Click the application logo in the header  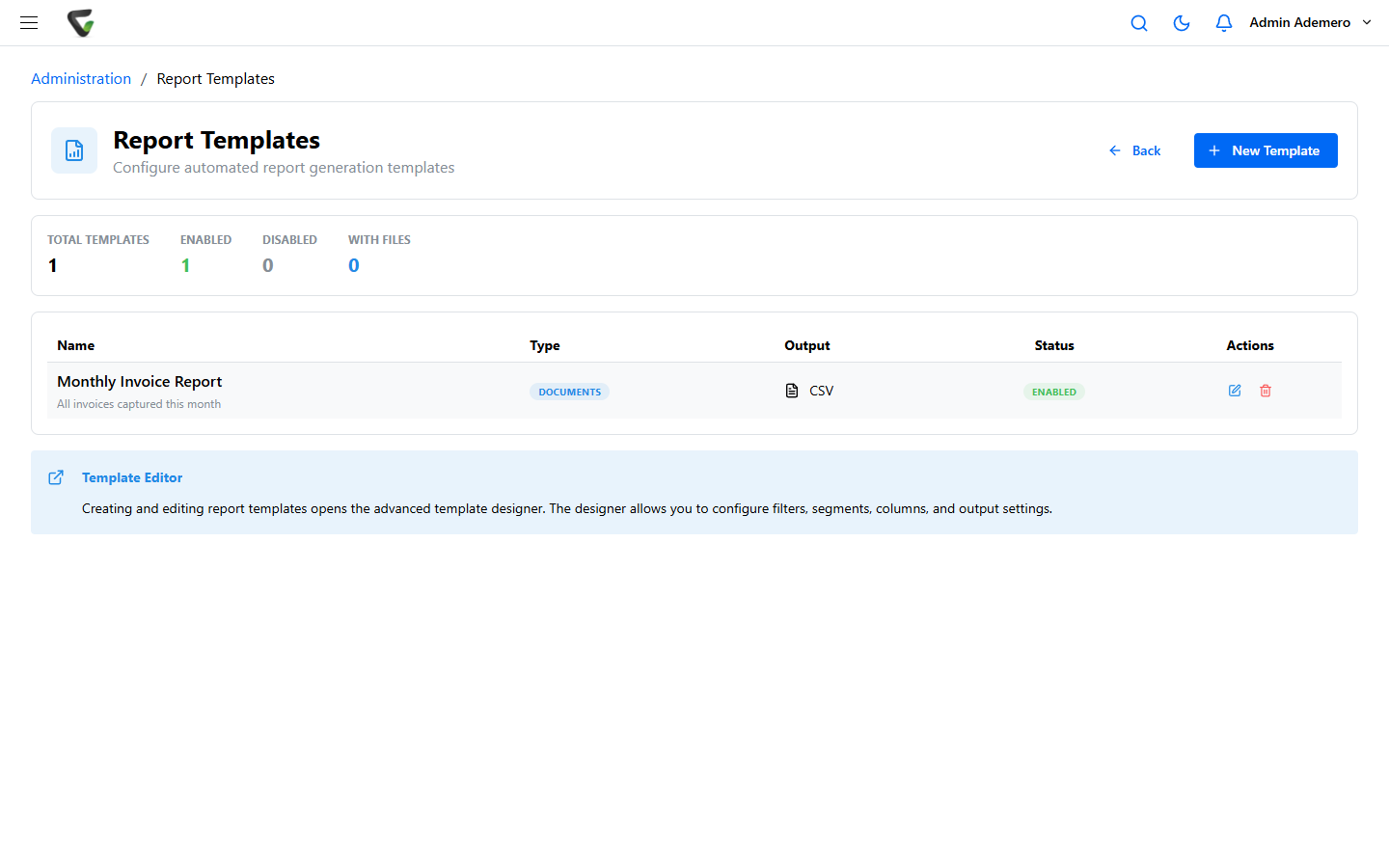(81, 22)
